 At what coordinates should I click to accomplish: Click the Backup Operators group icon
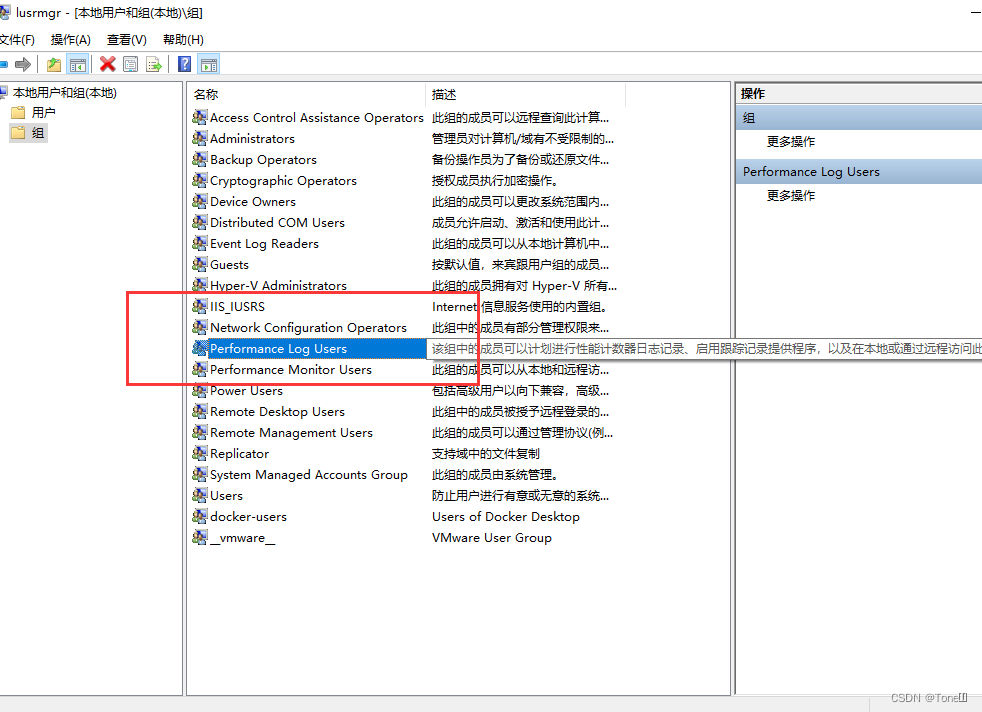pyautogui.click(x=200, y=159)
